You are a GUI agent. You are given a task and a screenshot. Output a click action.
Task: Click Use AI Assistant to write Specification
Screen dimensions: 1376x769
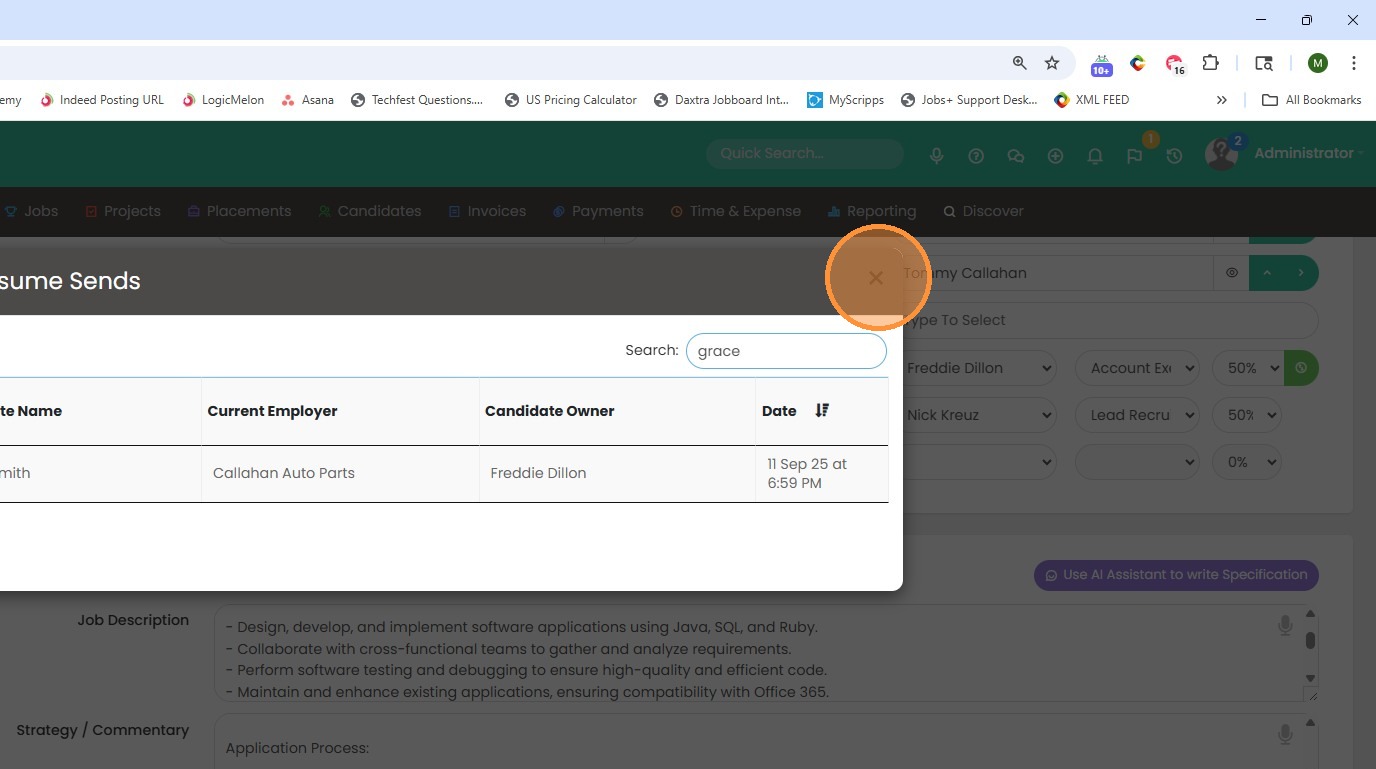pyautogui.click(x=1176, y=575)
